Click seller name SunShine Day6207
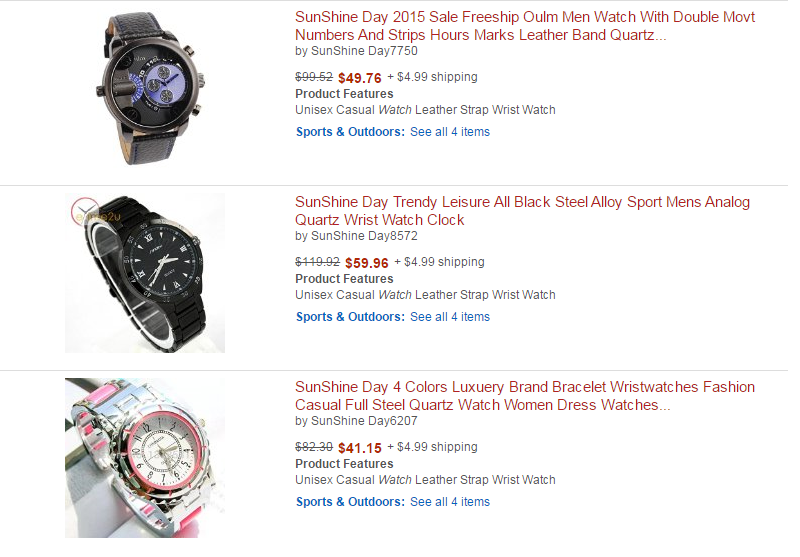This screenshot has height=557, width=800. tap(364, 421)
